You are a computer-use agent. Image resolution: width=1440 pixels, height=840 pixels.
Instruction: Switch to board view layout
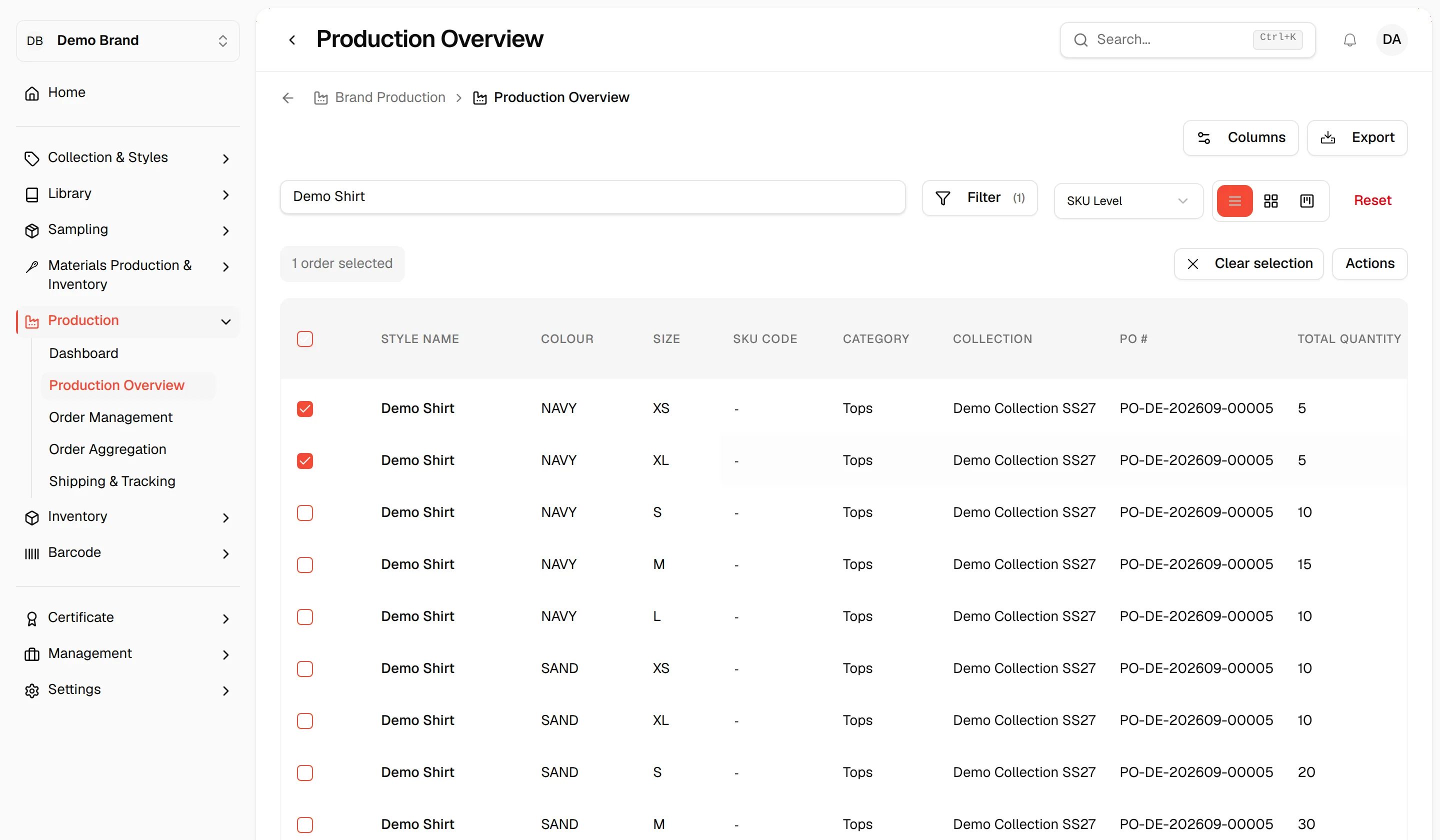coord(1306,200)
